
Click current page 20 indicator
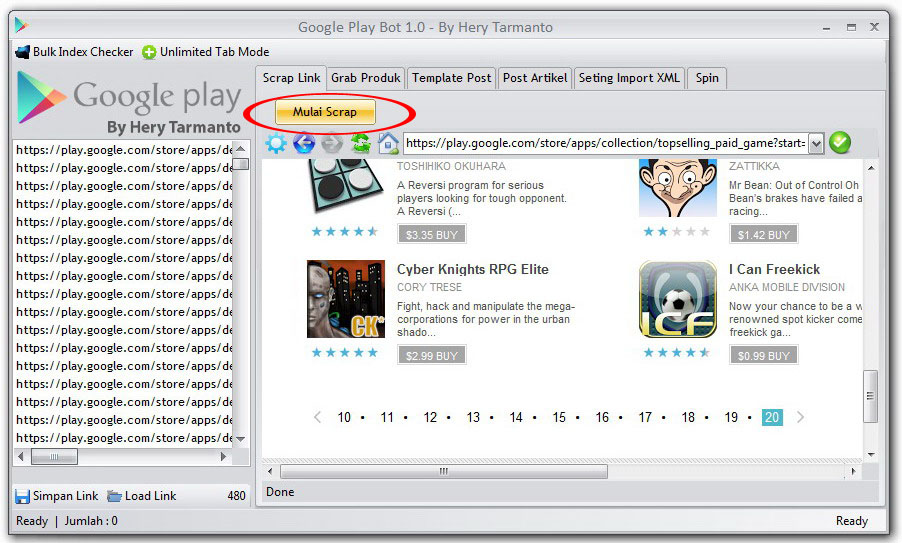tap(772, 418)
